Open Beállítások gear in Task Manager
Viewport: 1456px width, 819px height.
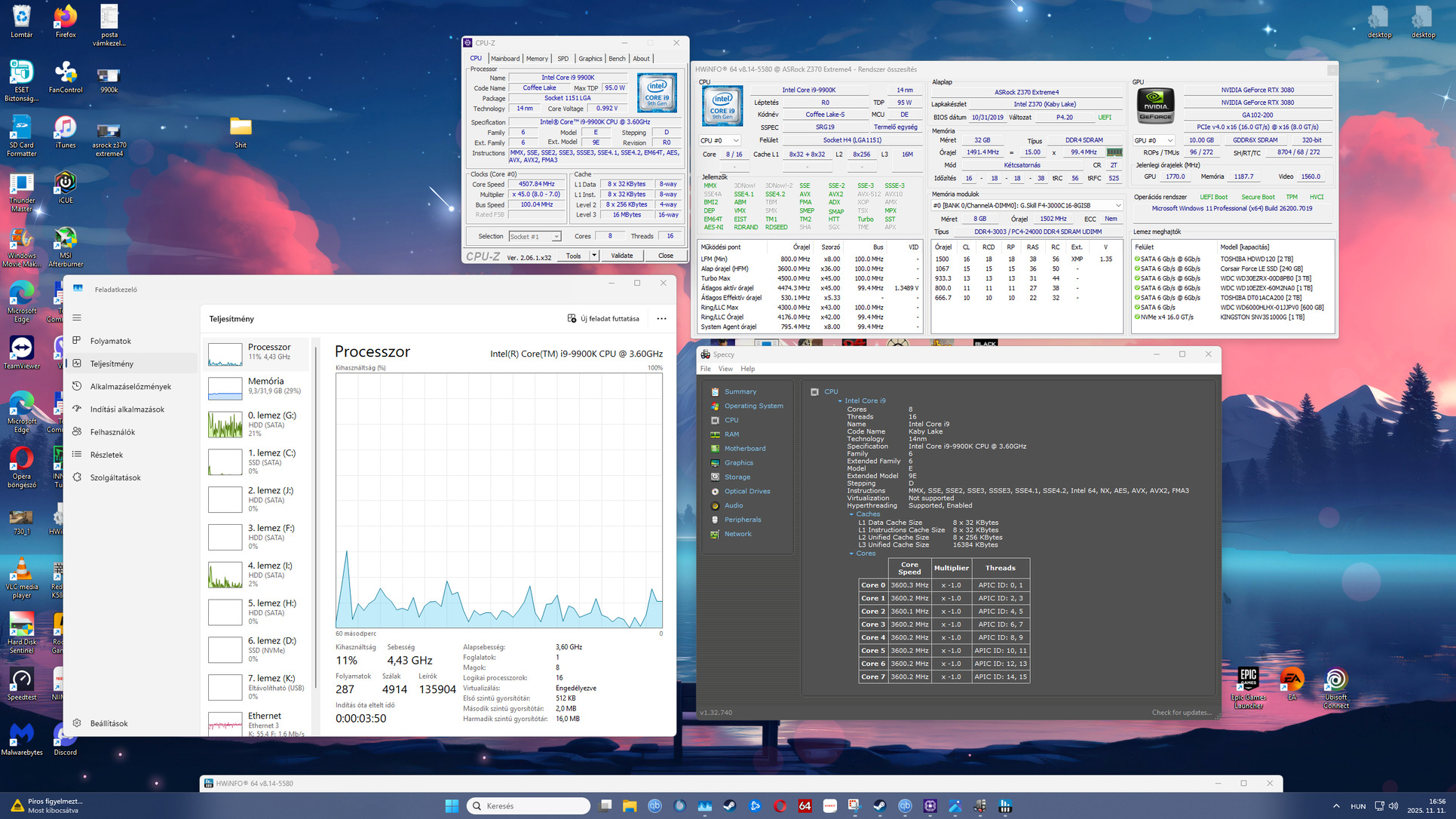[77, 723]
